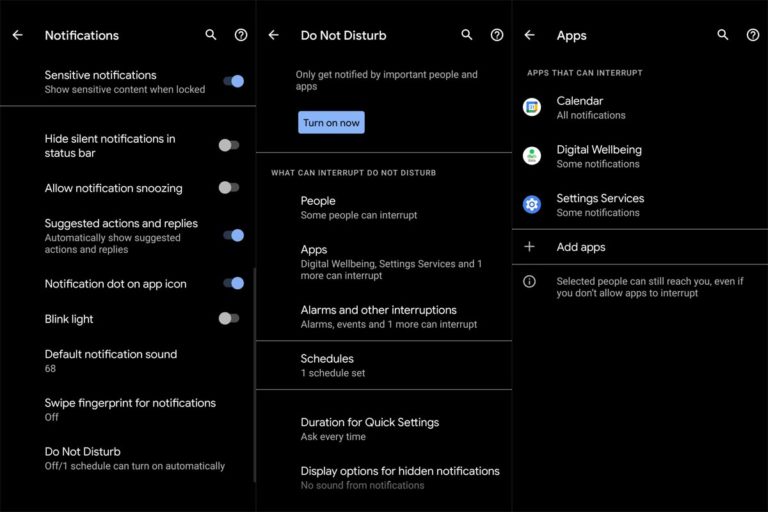Viewport: 768px width, 512px height.
Task: Go back from the Do Not Disturb screen
Action: [274, 35]
